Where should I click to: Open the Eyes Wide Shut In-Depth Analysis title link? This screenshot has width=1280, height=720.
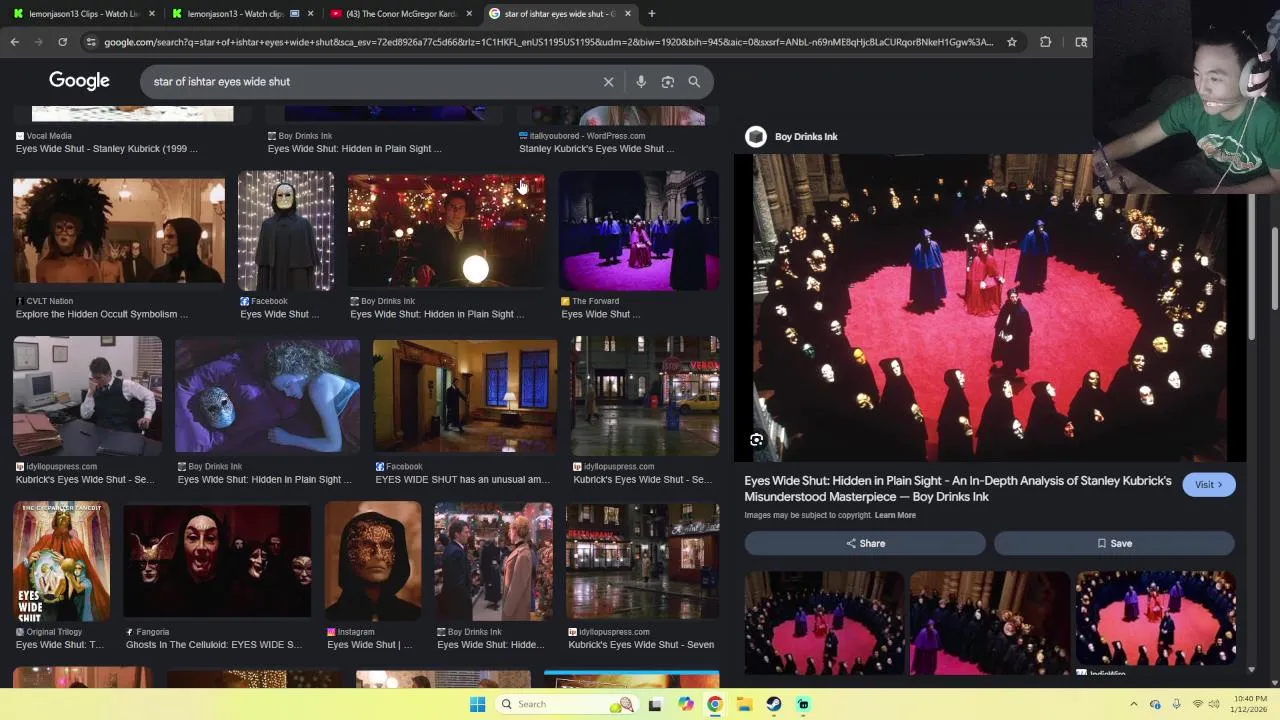(957, 489)
